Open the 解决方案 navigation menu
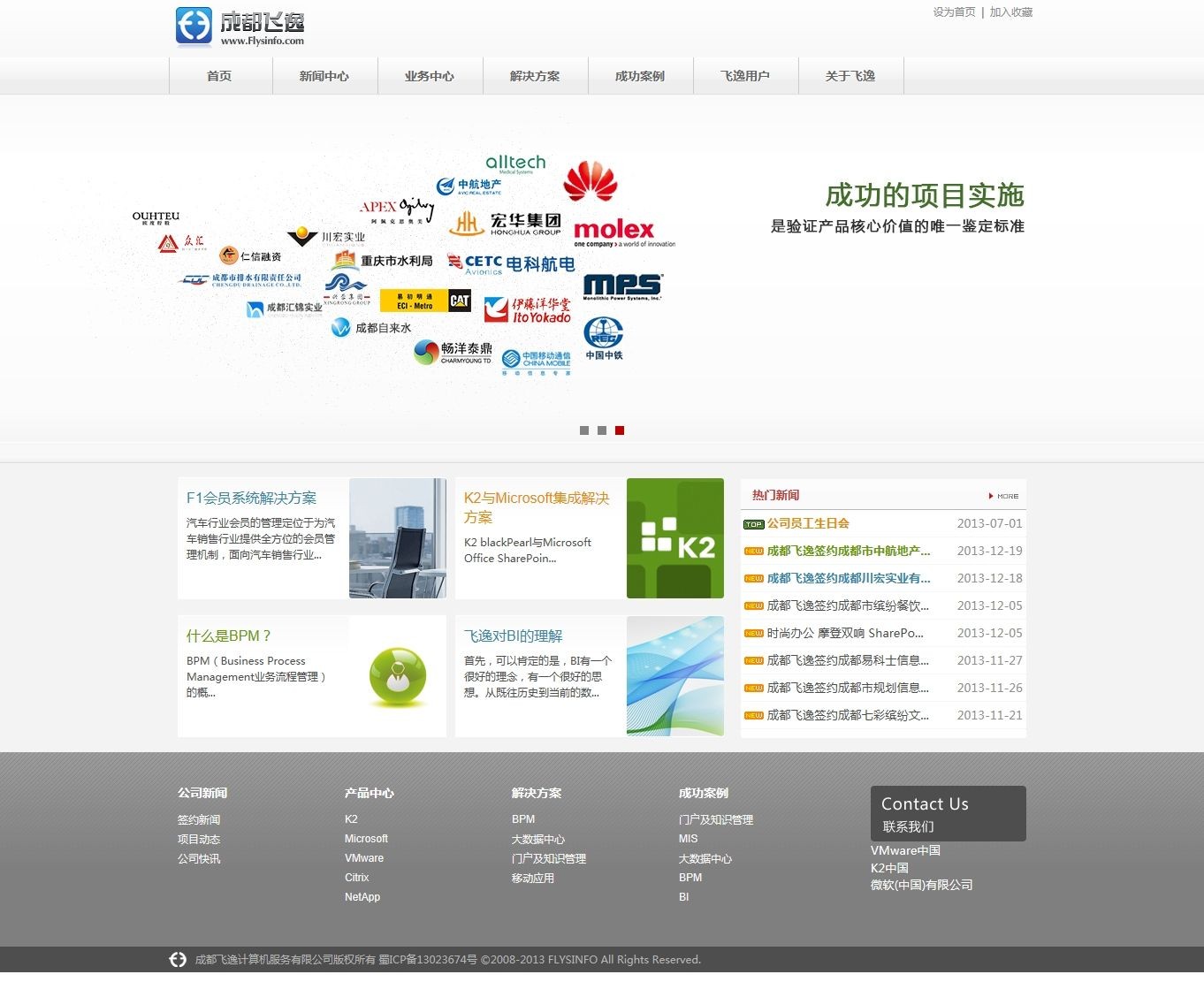Viewport: 1204px width, 982px height. coord(535,76)
